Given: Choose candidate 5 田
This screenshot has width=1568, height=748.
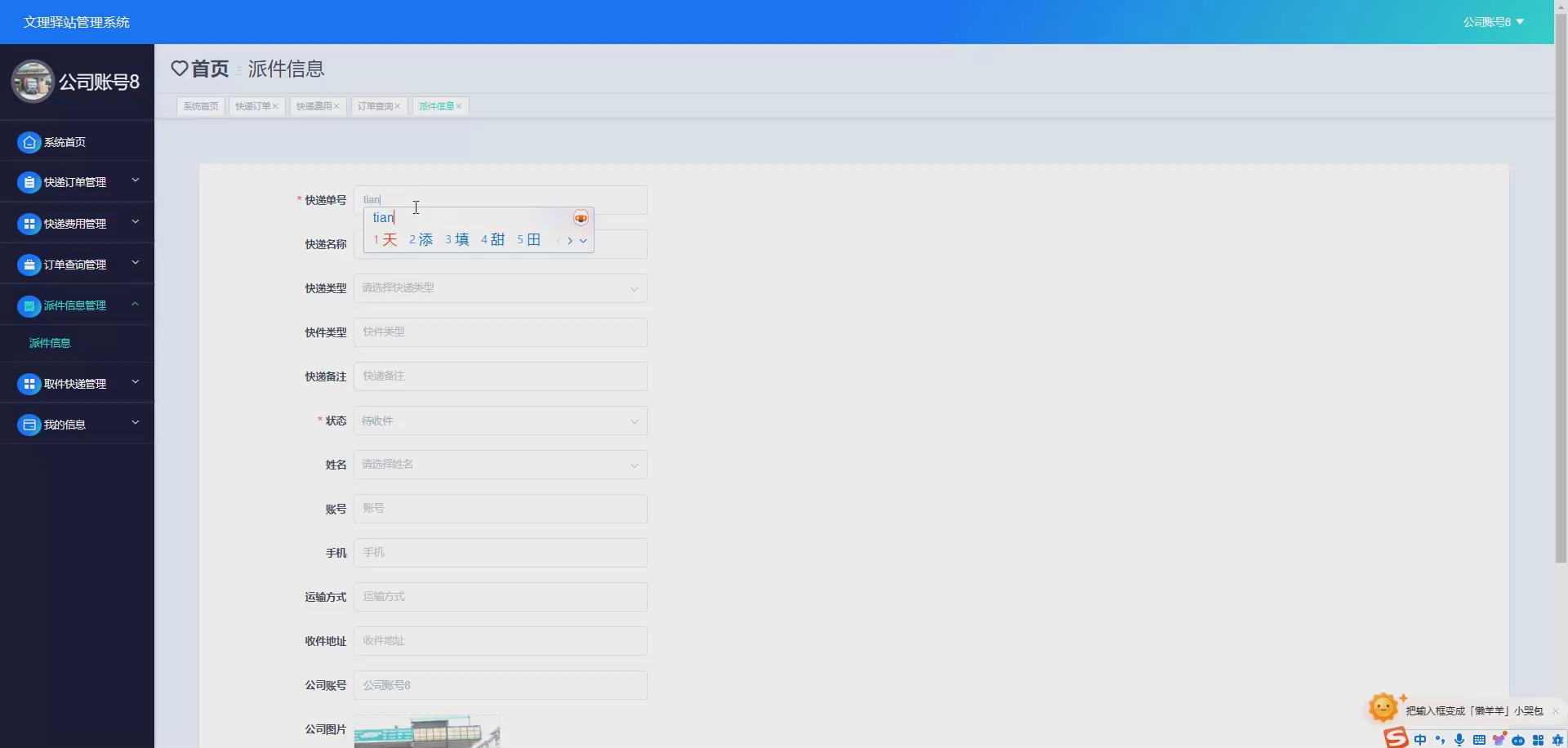Looking at the screenshot, I should click(x=528, y=239).
